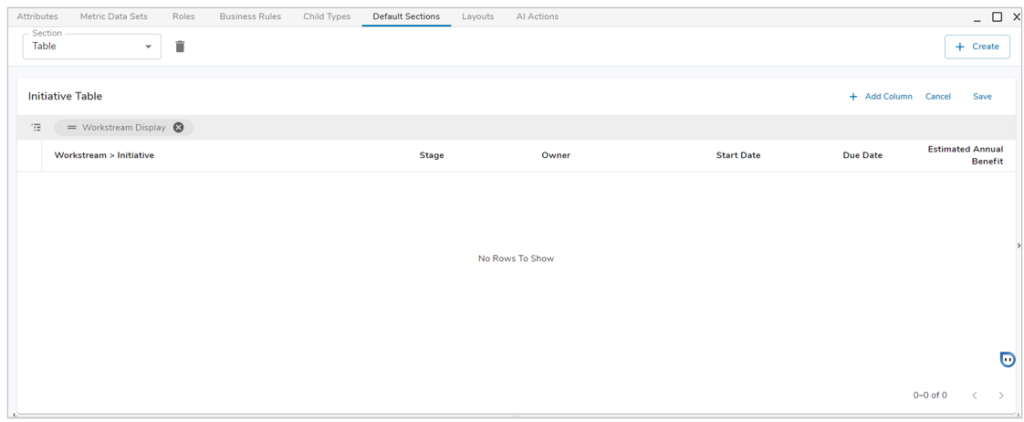Click the Estimated Annual Benefit column header
The height and width of the screenshot is (422, 1024).
[965, 155]
